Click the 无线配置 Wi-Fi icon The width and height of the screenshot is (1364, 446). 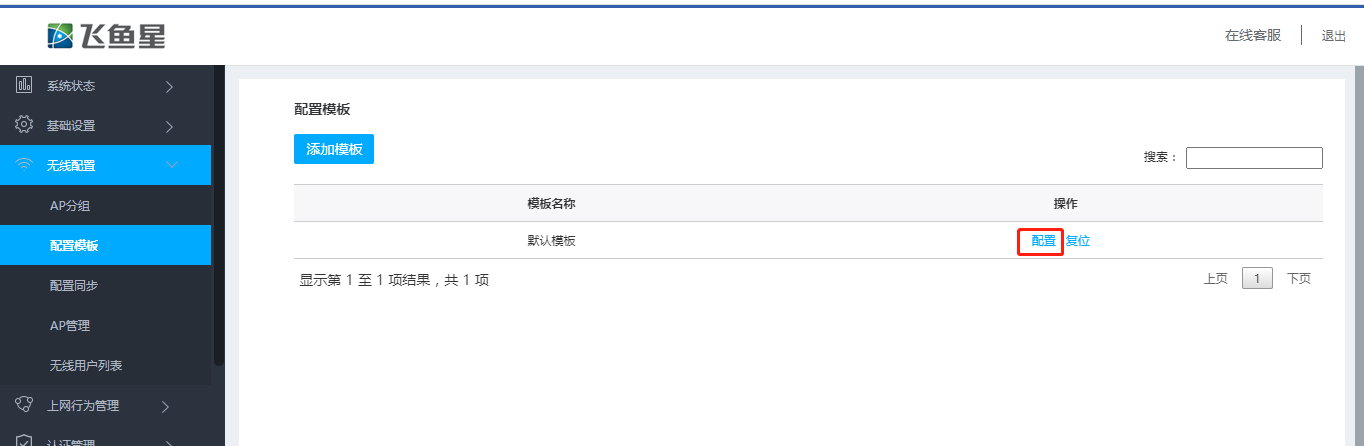pyautogui.click(x=25, y=165)
